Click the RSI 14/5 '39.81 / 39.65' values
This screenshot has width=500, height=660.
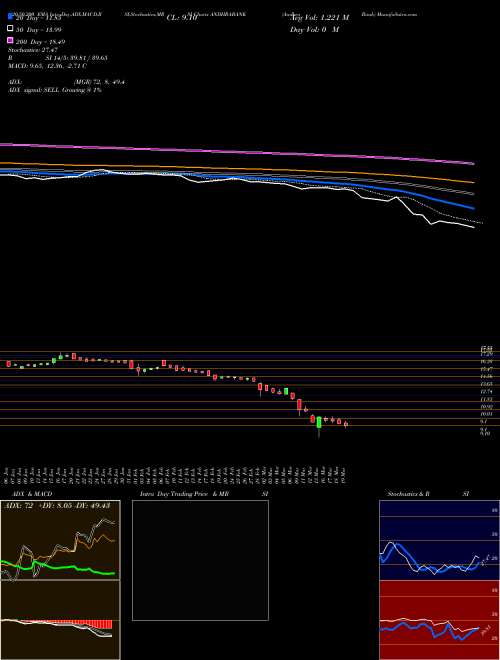click(87, 58)
